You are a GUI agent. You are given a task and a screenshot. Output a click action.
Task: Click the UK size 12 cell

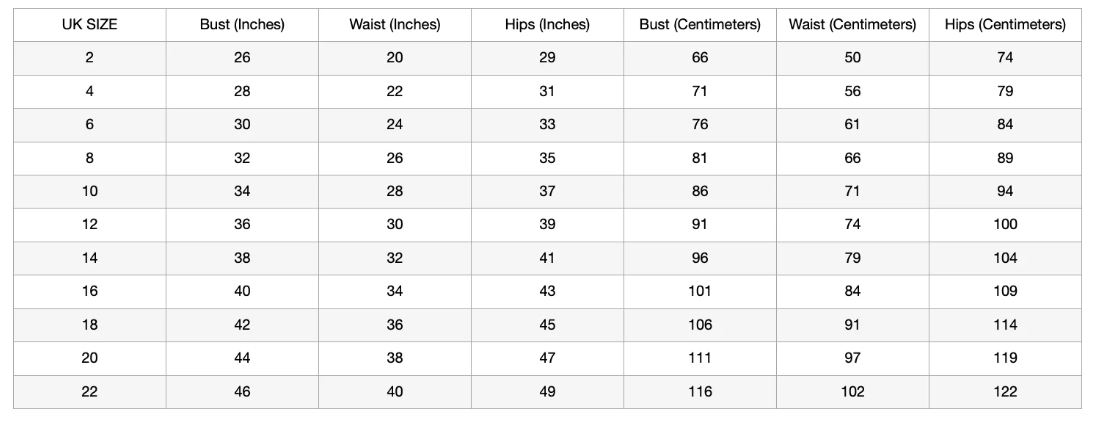[89, 225]
